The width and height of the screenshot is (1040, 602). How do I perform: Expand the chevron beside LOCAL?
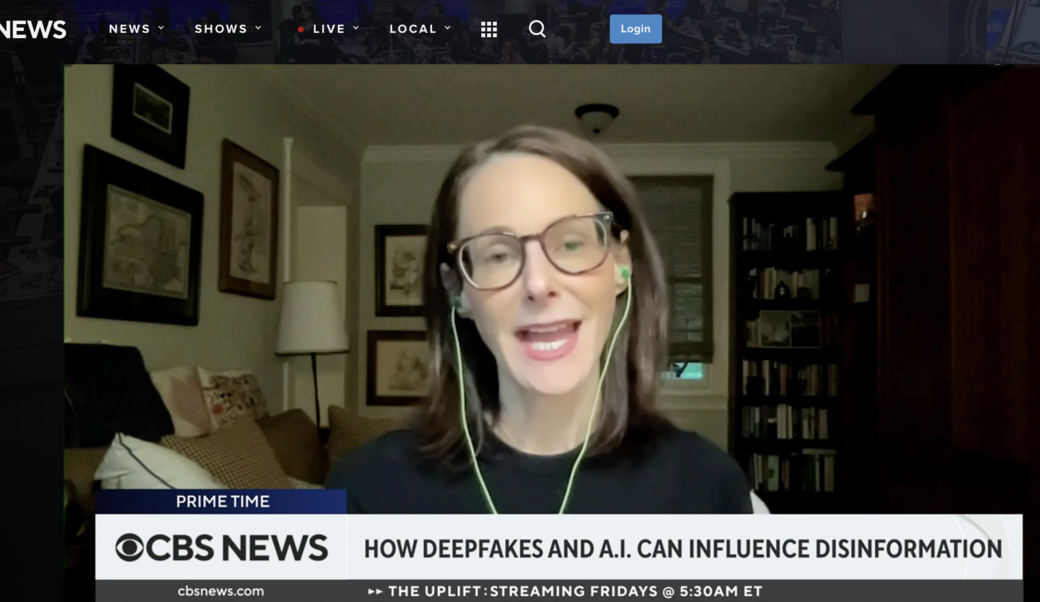[x=448, y=28]
